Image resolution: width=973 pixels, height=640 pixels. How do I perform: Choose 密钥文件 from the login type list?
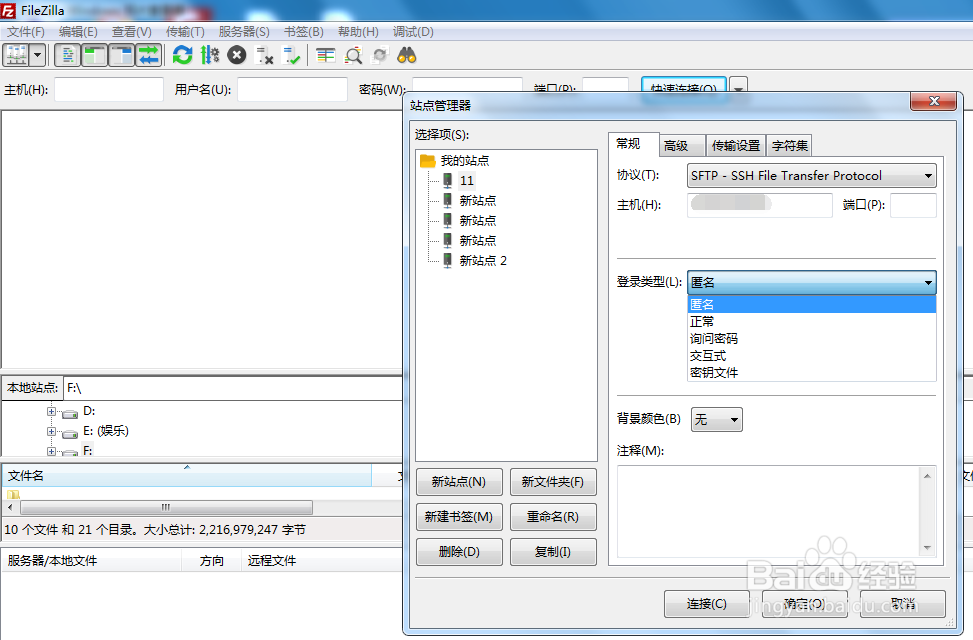point(812,372)
